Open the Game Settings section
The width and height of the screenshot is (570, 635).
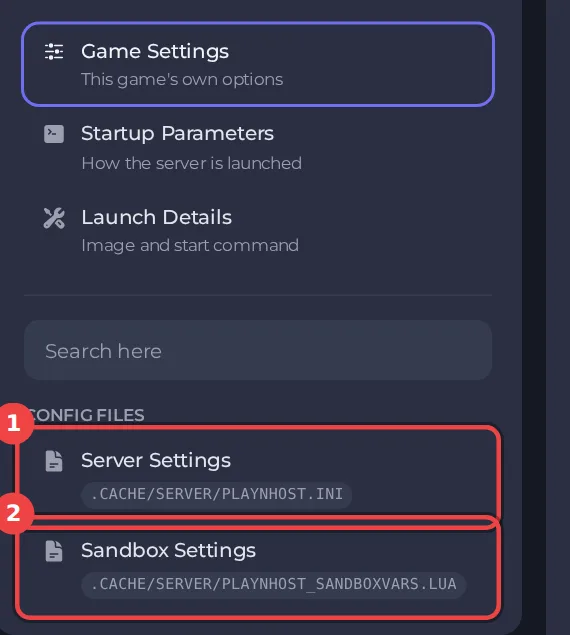(258, 64)
